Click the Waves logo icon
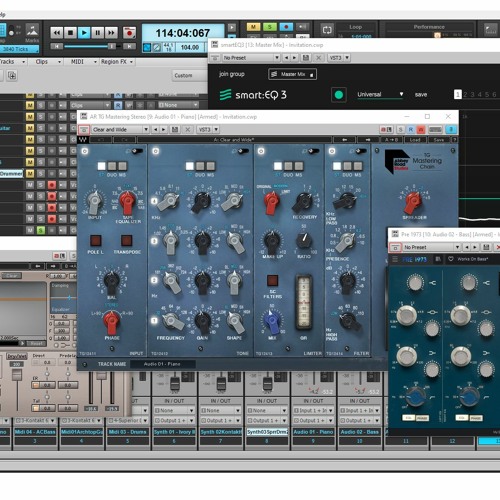This screenshot has width=500, height=500. tap(82, 140)
